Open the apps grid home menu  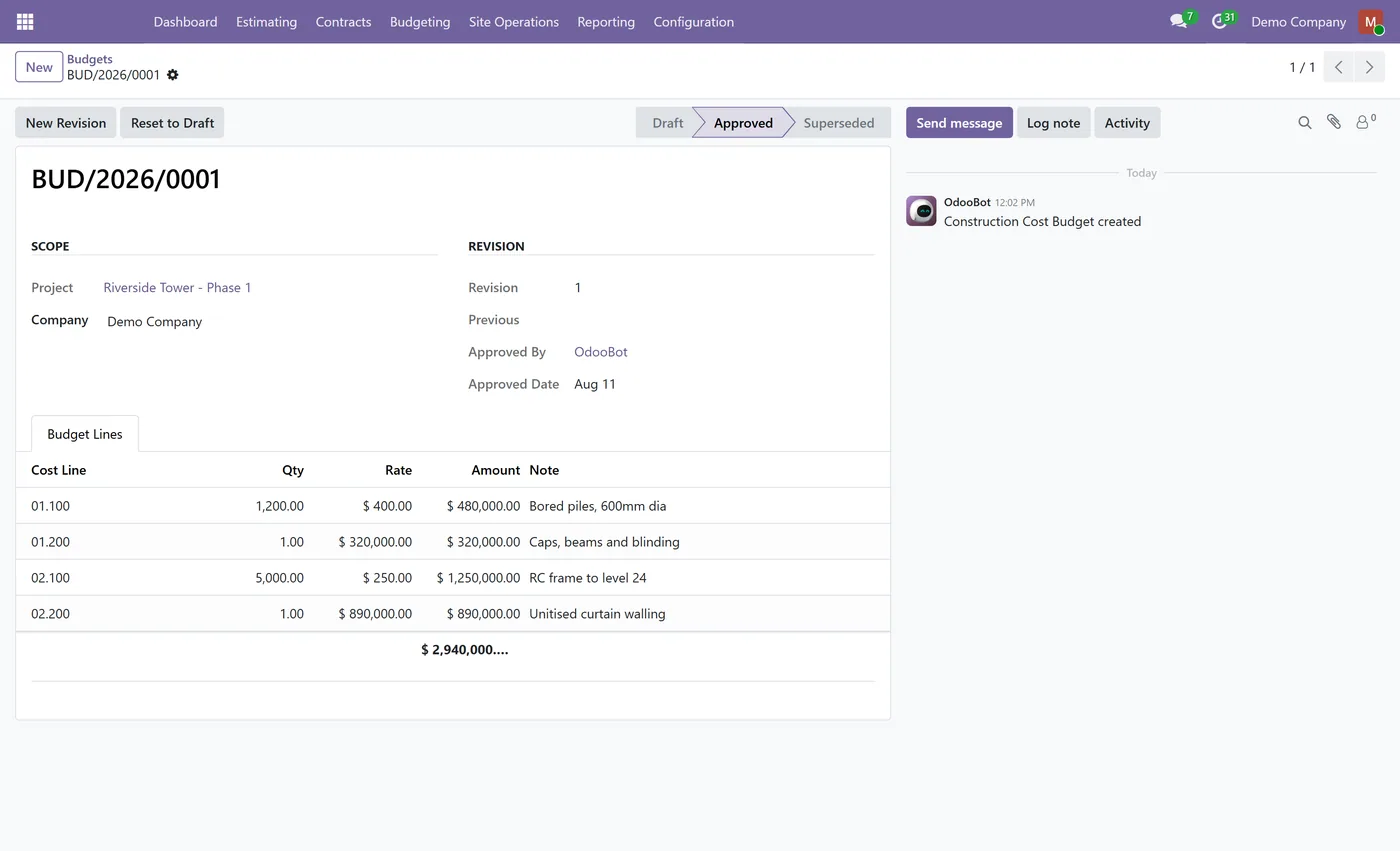point(25,21)
